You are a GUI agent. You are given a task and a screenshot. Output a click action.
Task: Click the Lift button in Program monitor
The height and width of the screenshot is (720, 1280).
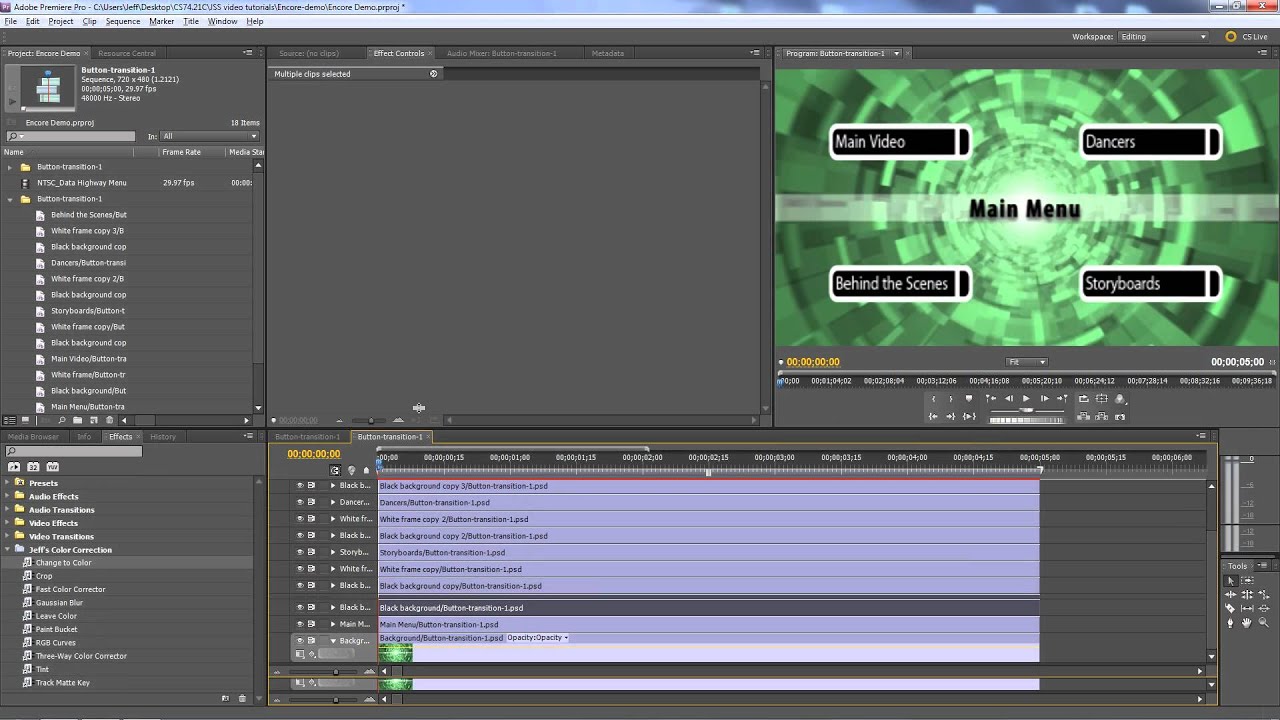tap(1083, 417)
